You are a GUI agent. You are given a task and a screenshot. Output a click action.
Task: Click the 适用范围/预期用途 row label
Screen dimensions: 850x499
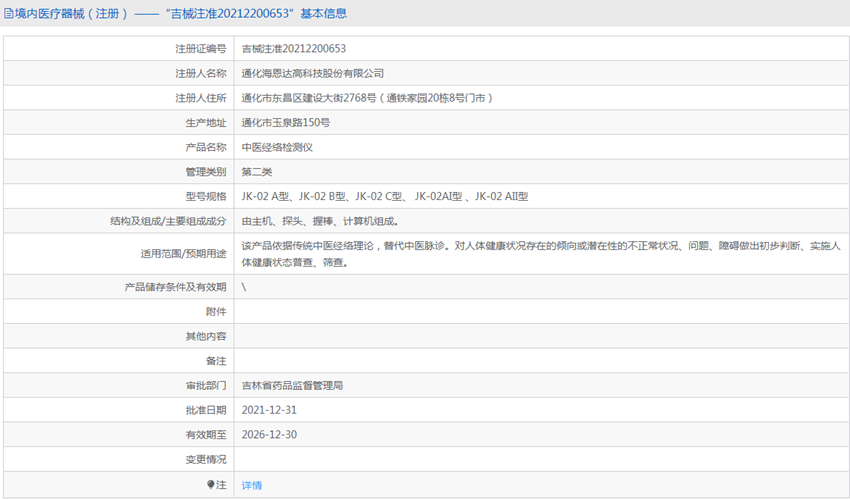pyautogui.click(x=183, y=254)
